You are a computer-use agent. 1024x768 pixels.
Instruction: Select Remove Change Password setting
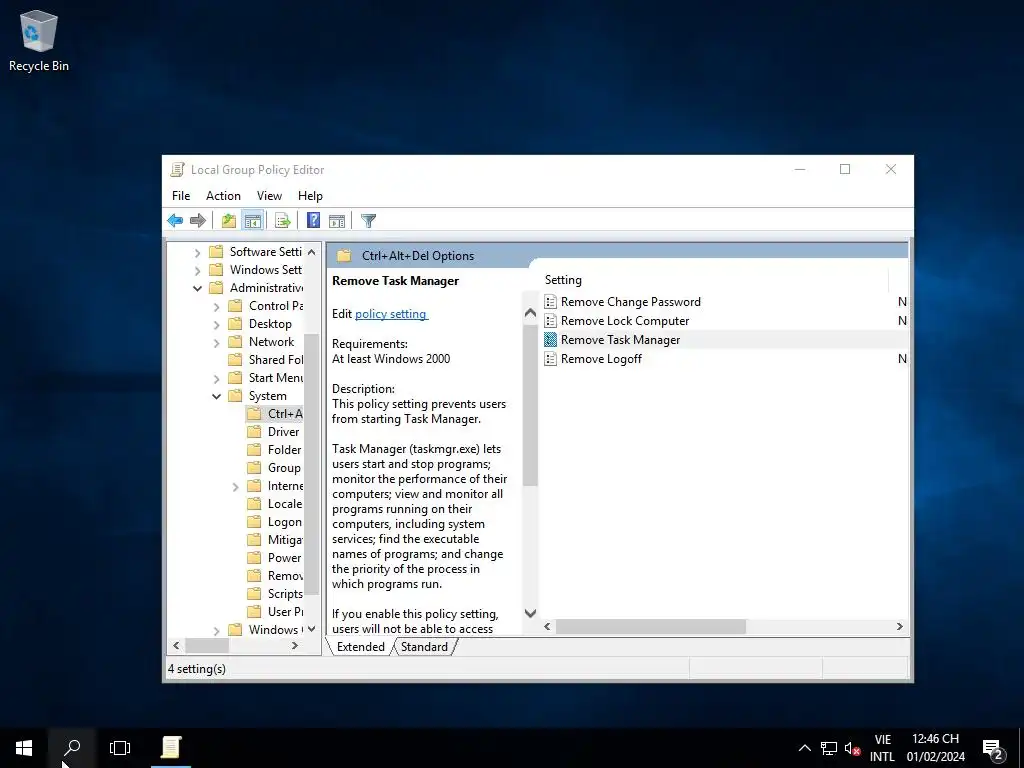coord(631,302)
